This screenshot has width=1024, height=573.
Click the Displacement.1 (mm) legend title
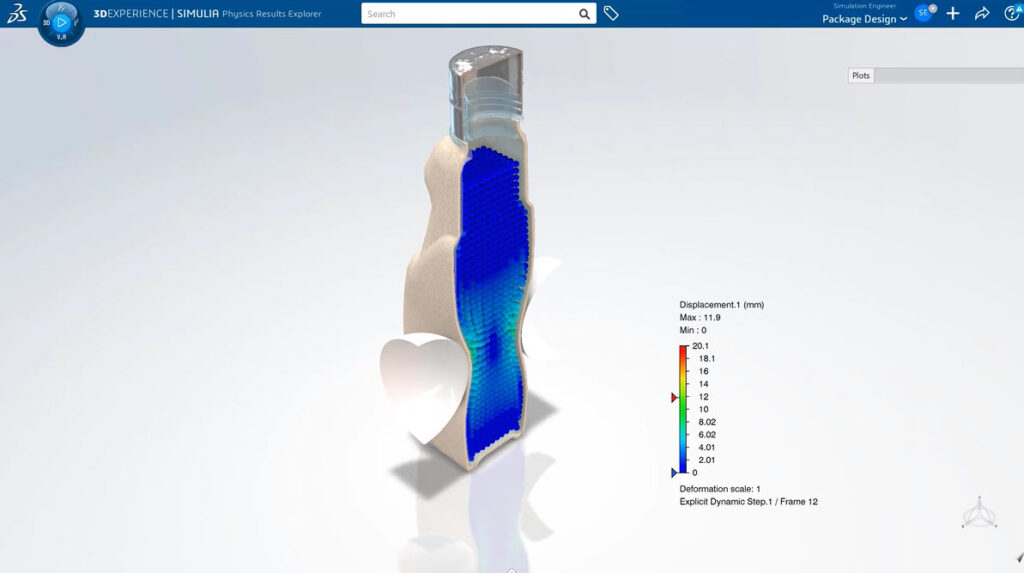721,304
